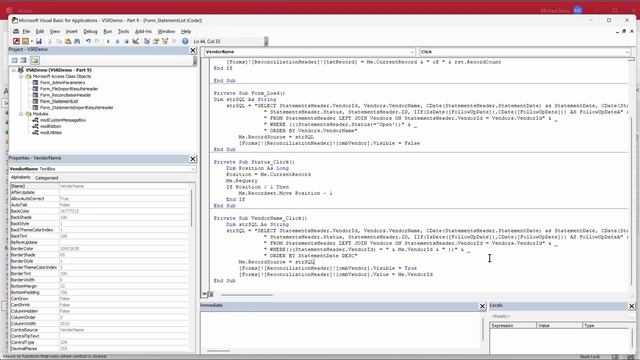Switch to Procedure View at code window bottom
The height and width of the screenshot is (360, 640).
point(204,294)
